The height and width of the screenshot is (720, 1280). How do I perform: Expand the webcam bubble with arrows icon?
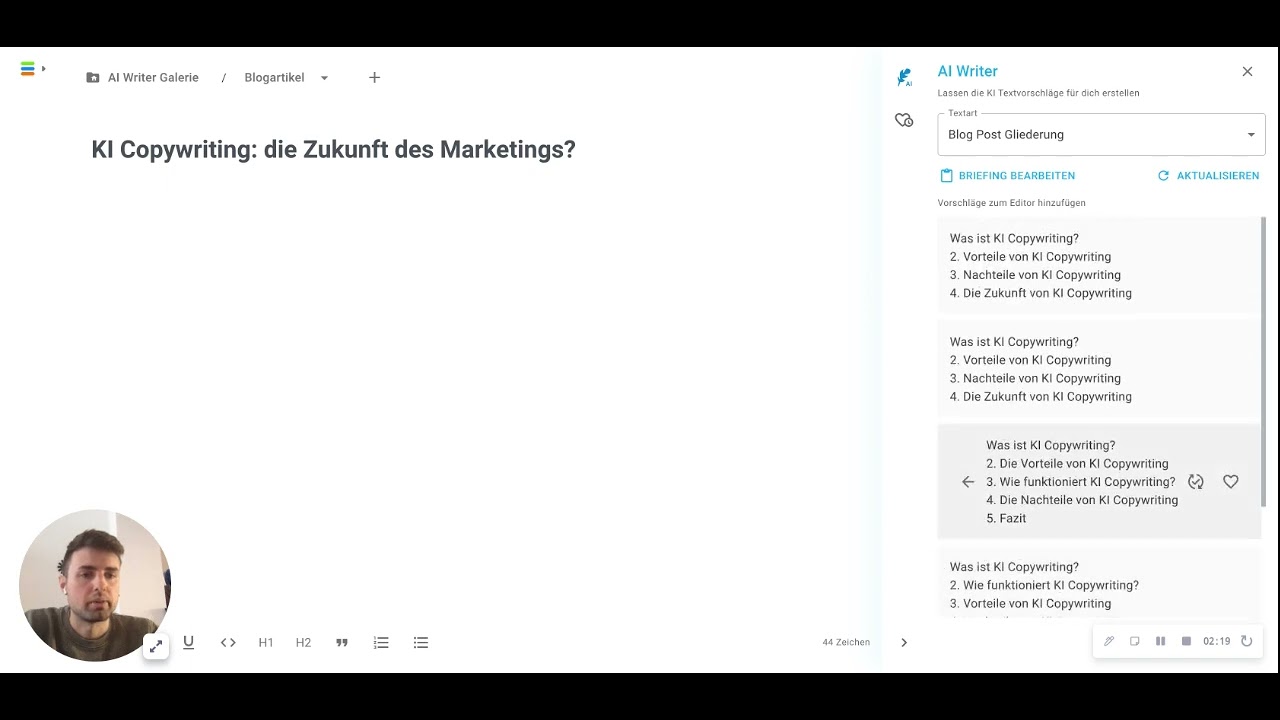156,647
